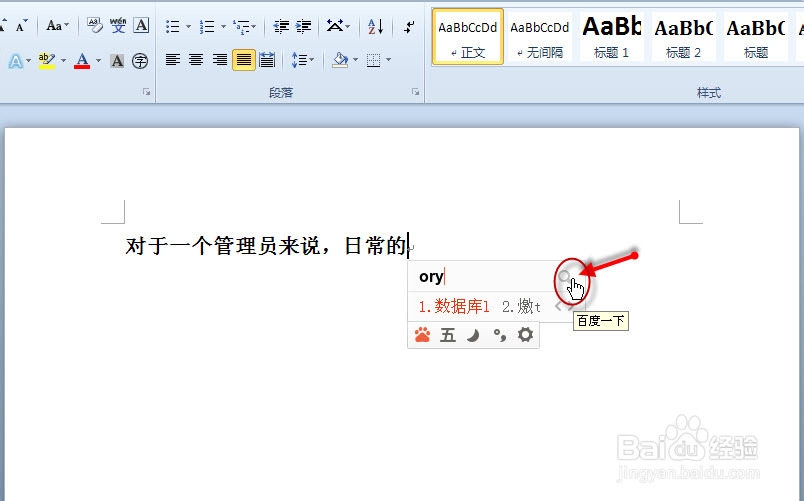Apply numbered list formatting
The image size is (804, 501).
coord(207,27)
